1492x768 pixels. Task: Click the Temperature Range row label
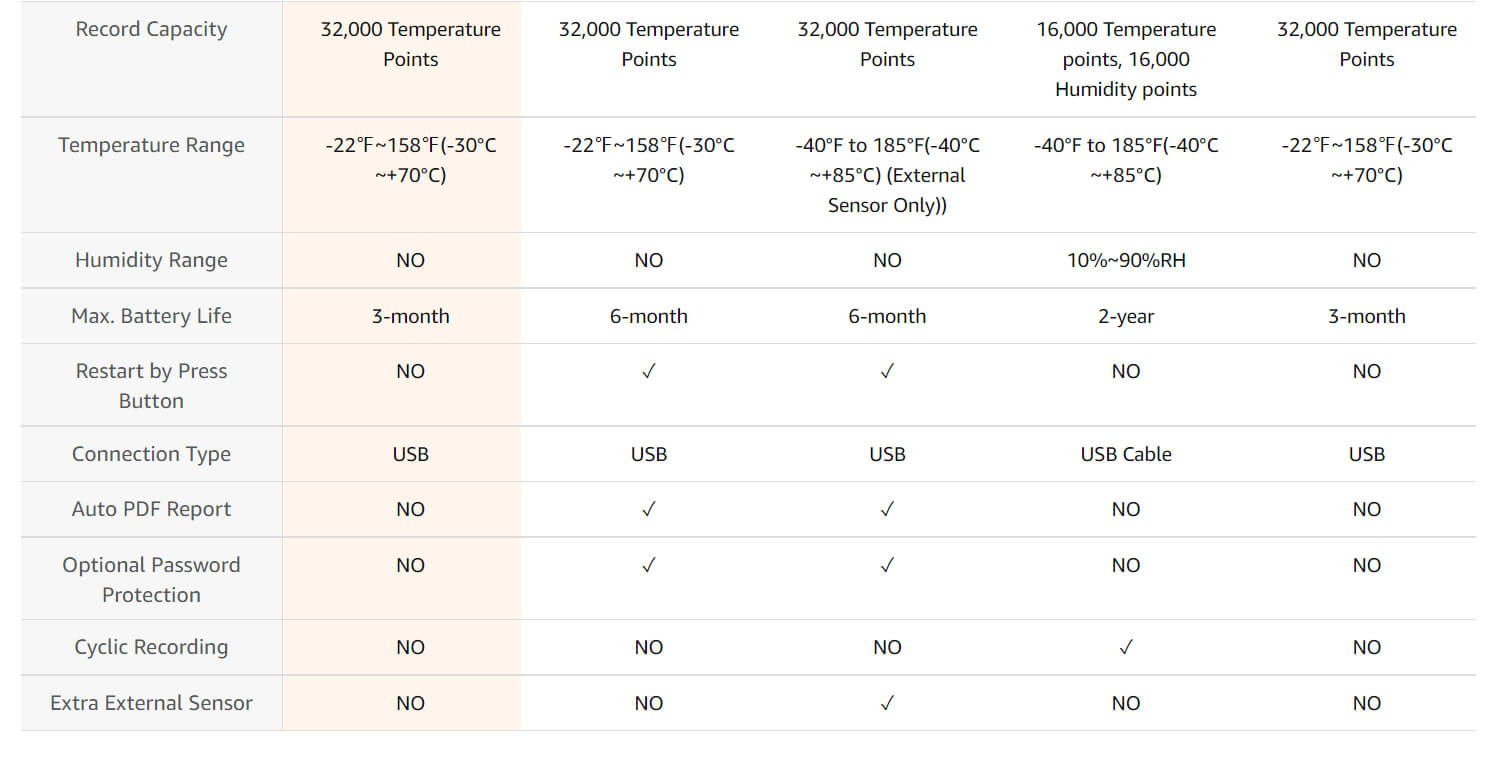tap(151, 145)
